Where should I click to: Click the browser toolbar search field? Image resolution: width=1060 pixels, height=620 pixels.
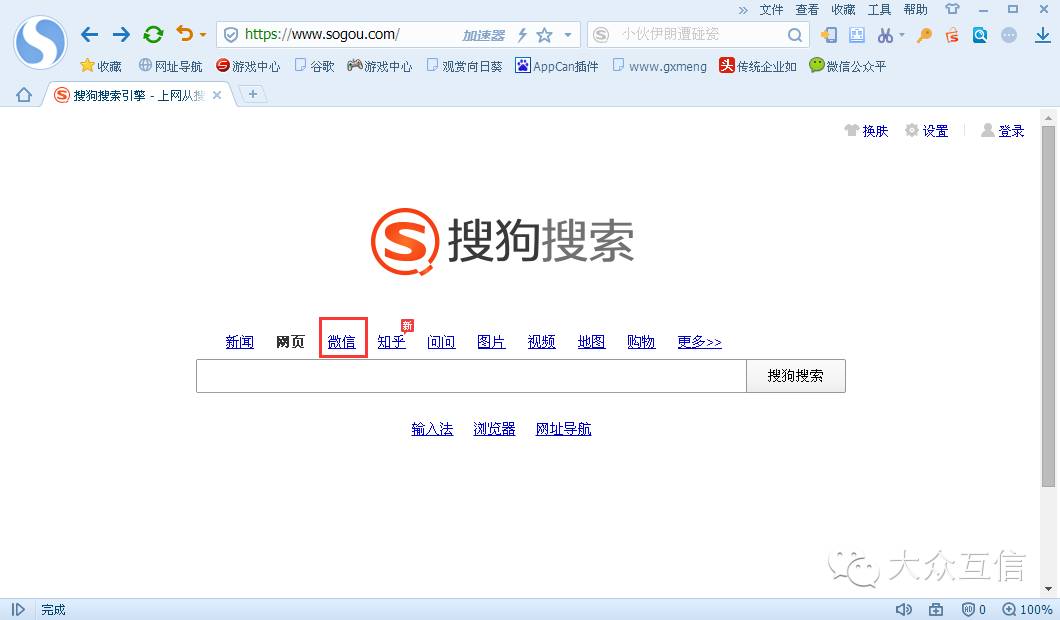tap(700, 34)
